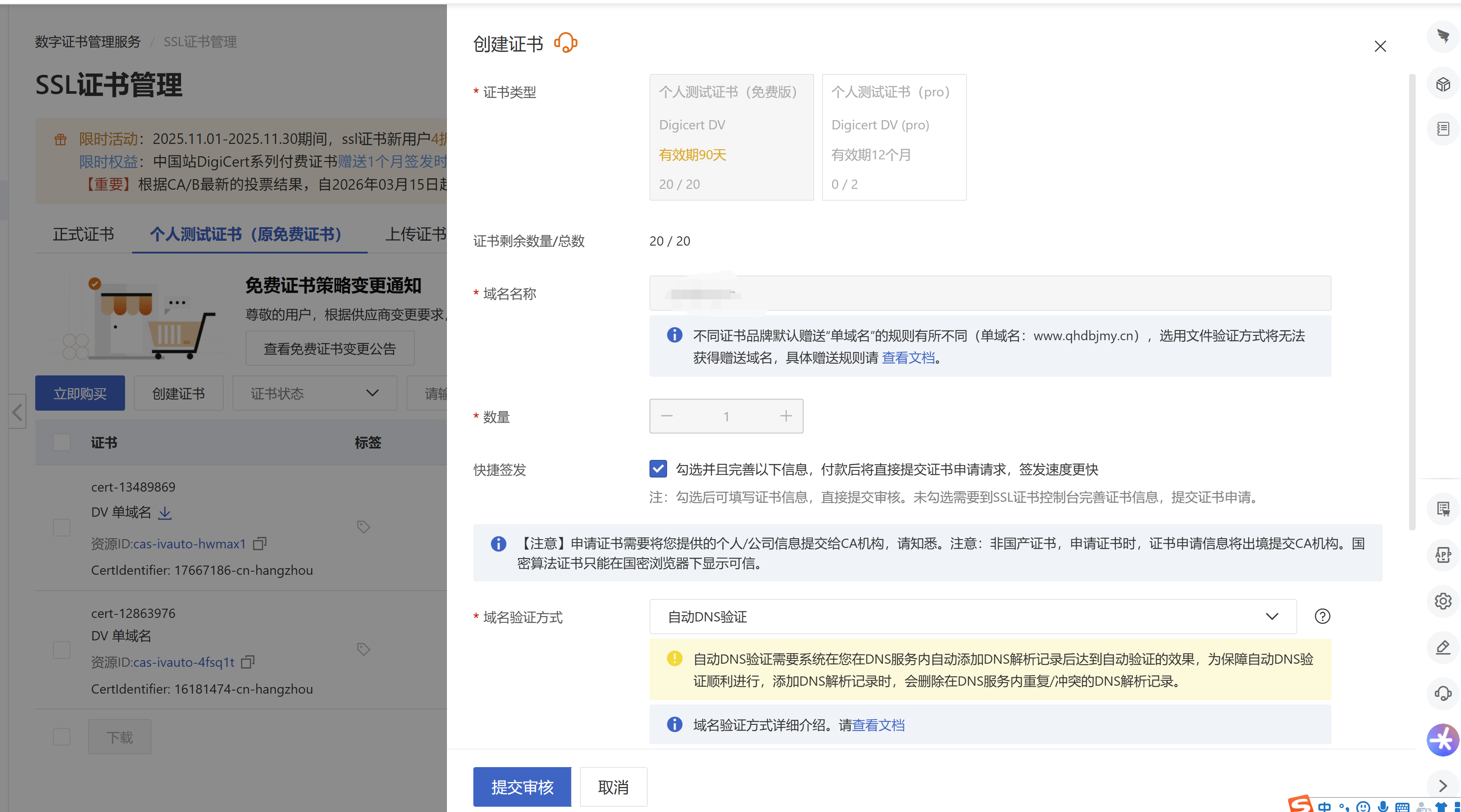Expand the right sidebar chevron arrow
Viewport: 1461px width, 812px height.
1443,785
